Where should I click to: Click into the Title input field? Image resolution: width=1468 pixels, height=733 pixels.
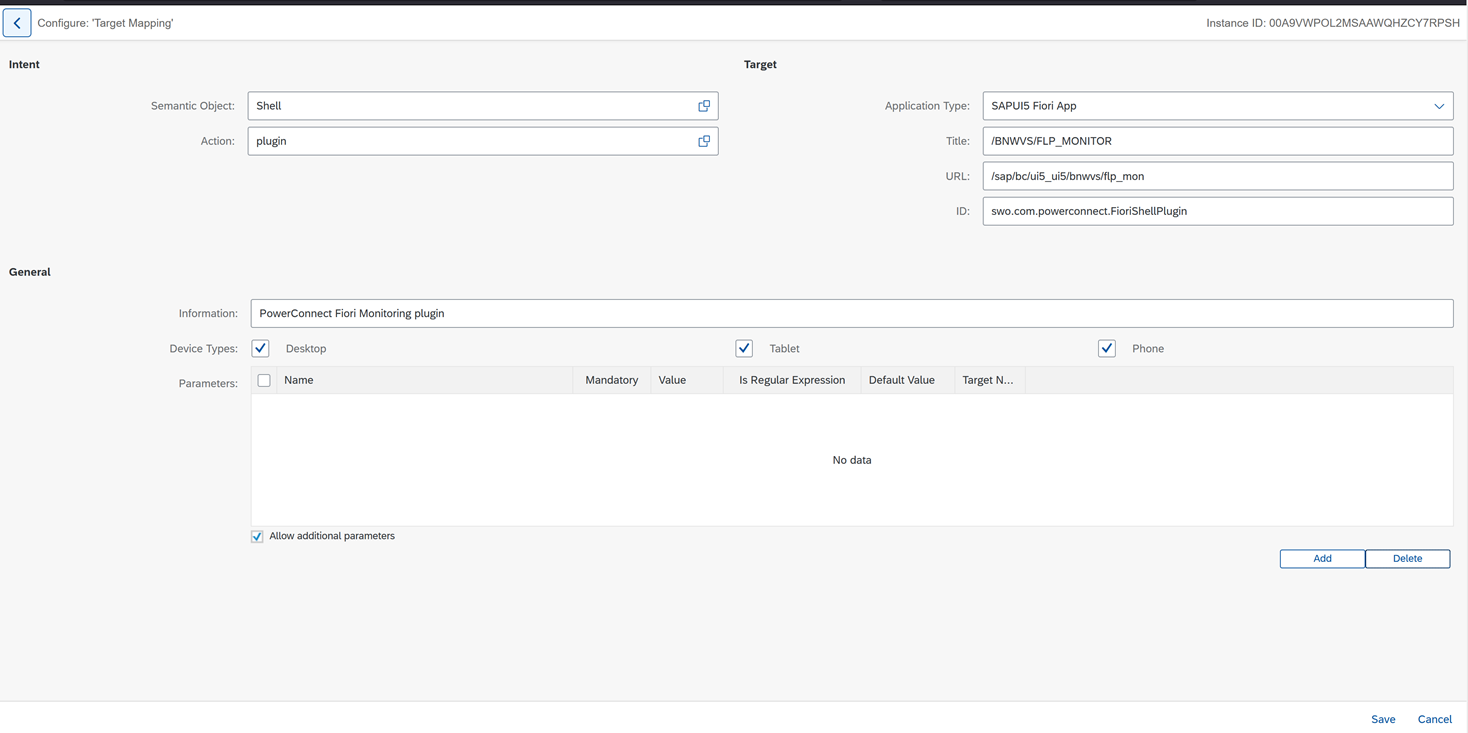tap(1216, 141)
